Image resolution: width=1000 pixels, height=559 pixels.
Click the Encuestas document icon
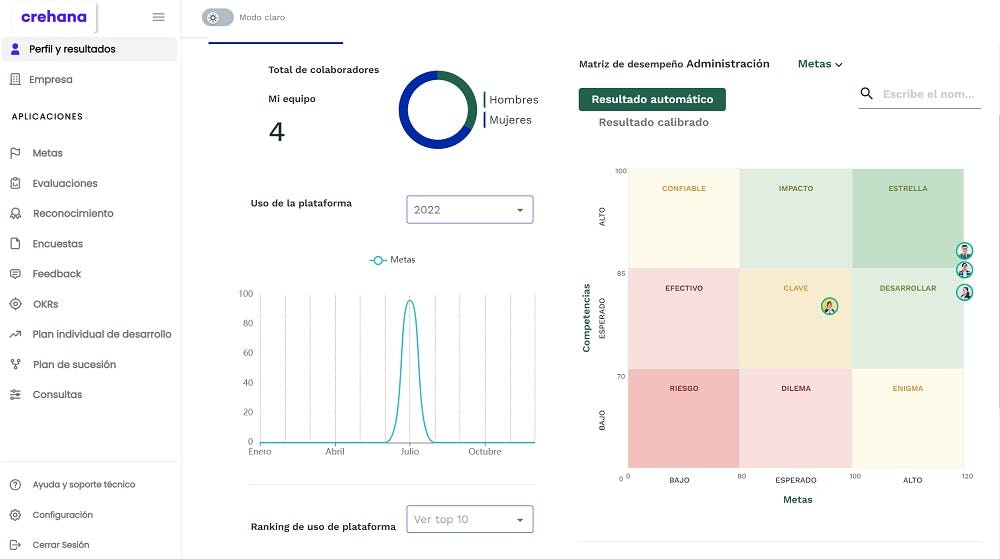[15, 243]
